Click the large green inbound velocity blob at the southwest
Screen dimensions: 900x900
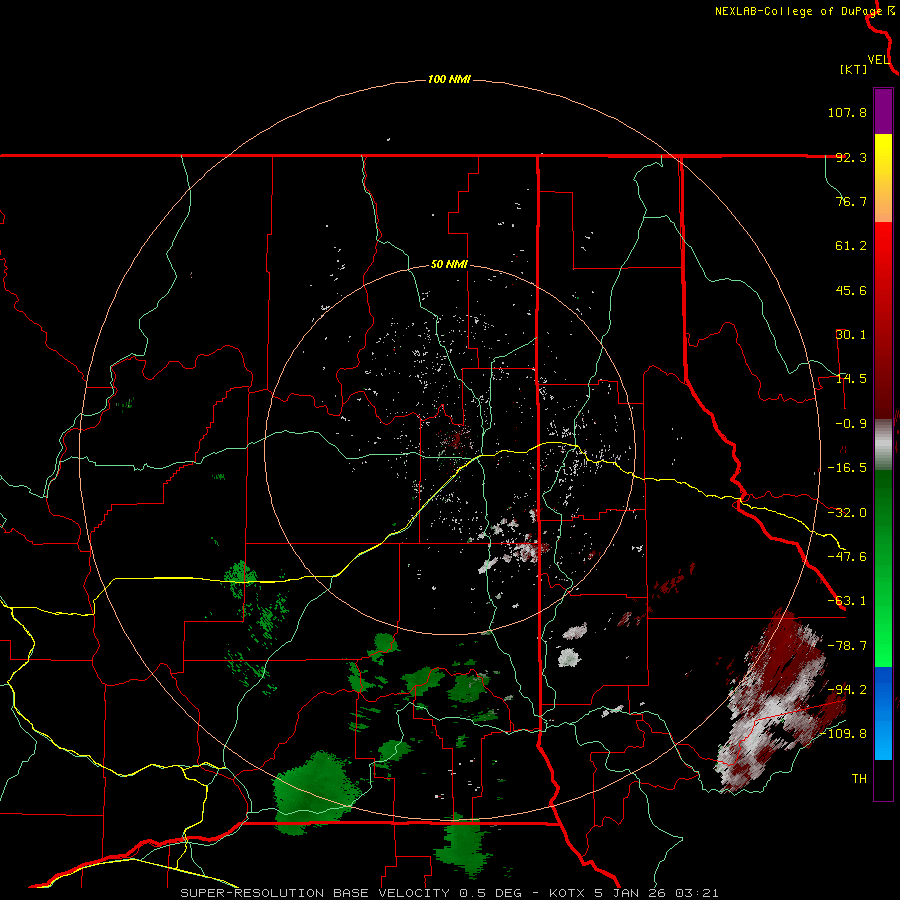point(315,791)
